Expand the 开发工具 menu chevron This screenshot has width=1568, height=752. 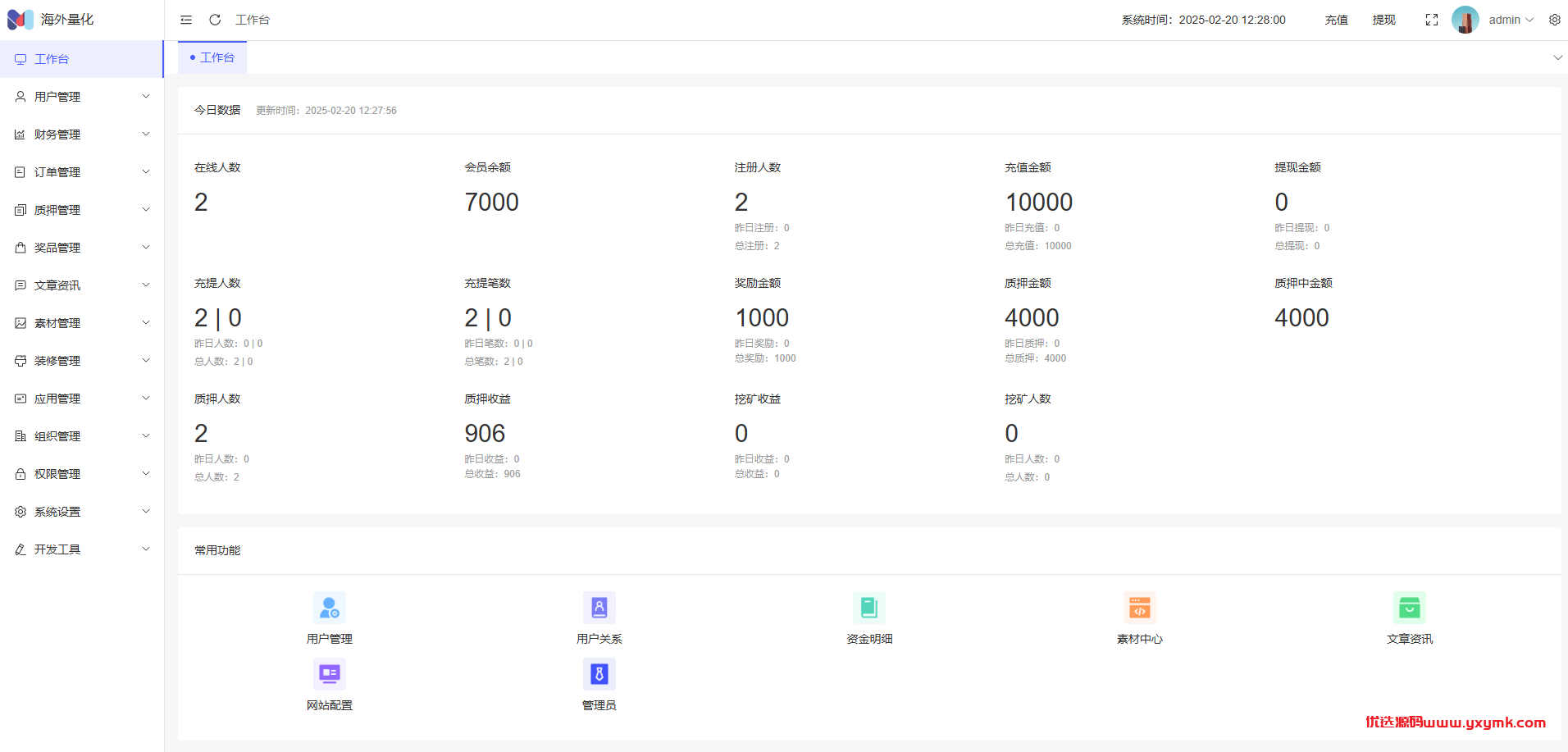click(146, 549)
